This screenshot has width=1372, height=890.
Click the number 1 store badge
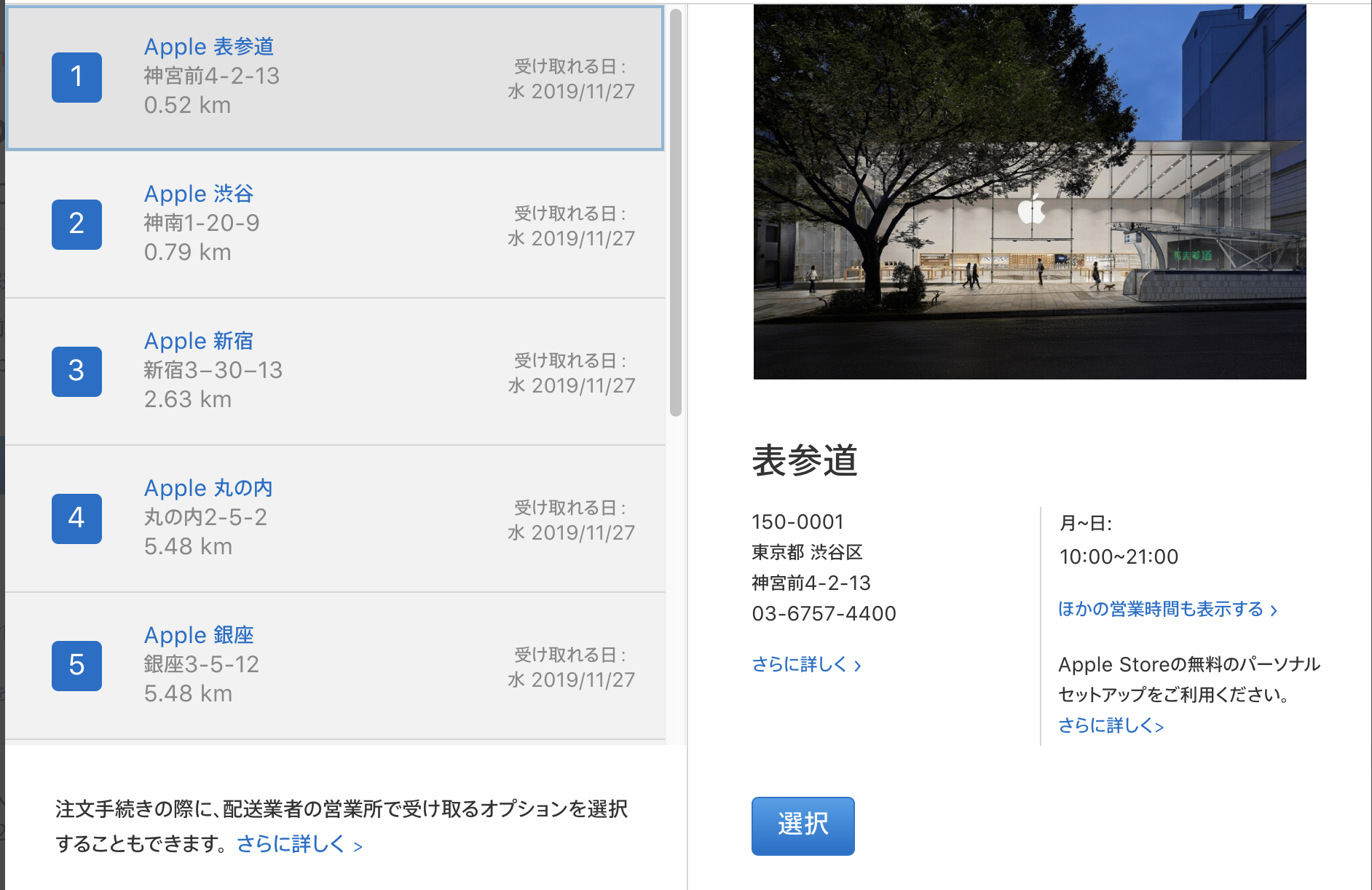point(76,77)
